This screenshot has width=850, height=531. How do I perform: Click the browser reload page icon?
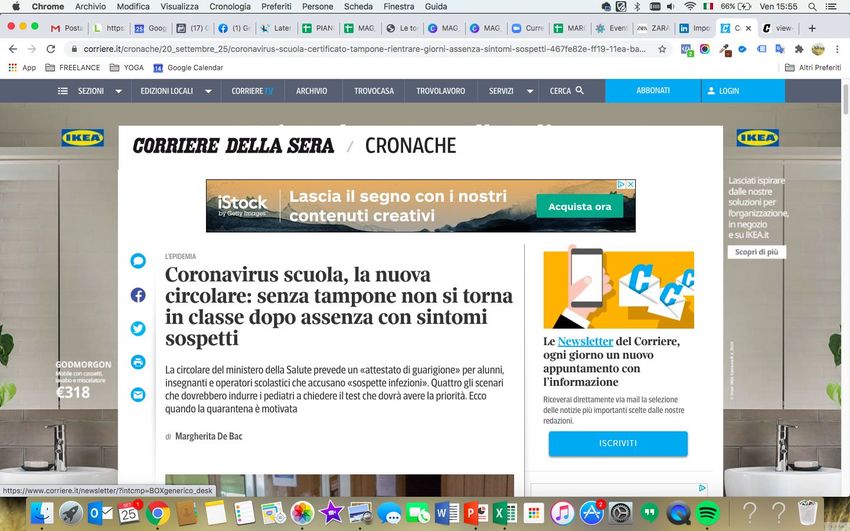pos(50,48)
